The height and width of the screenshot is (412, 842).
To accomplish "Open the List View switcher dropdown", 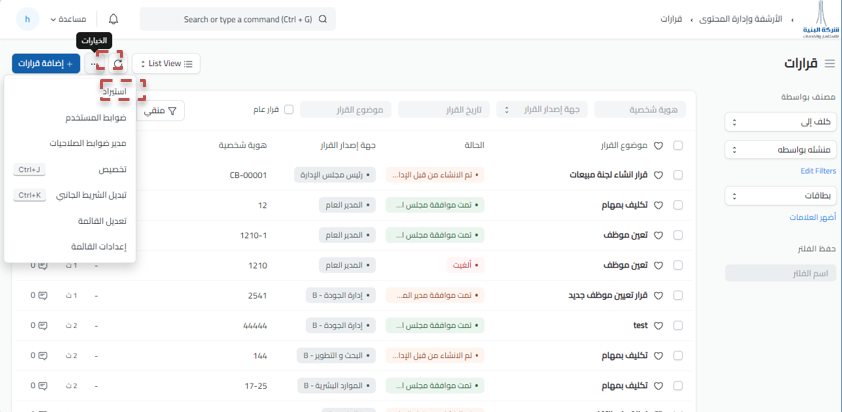I will click(x=166, y=63).
